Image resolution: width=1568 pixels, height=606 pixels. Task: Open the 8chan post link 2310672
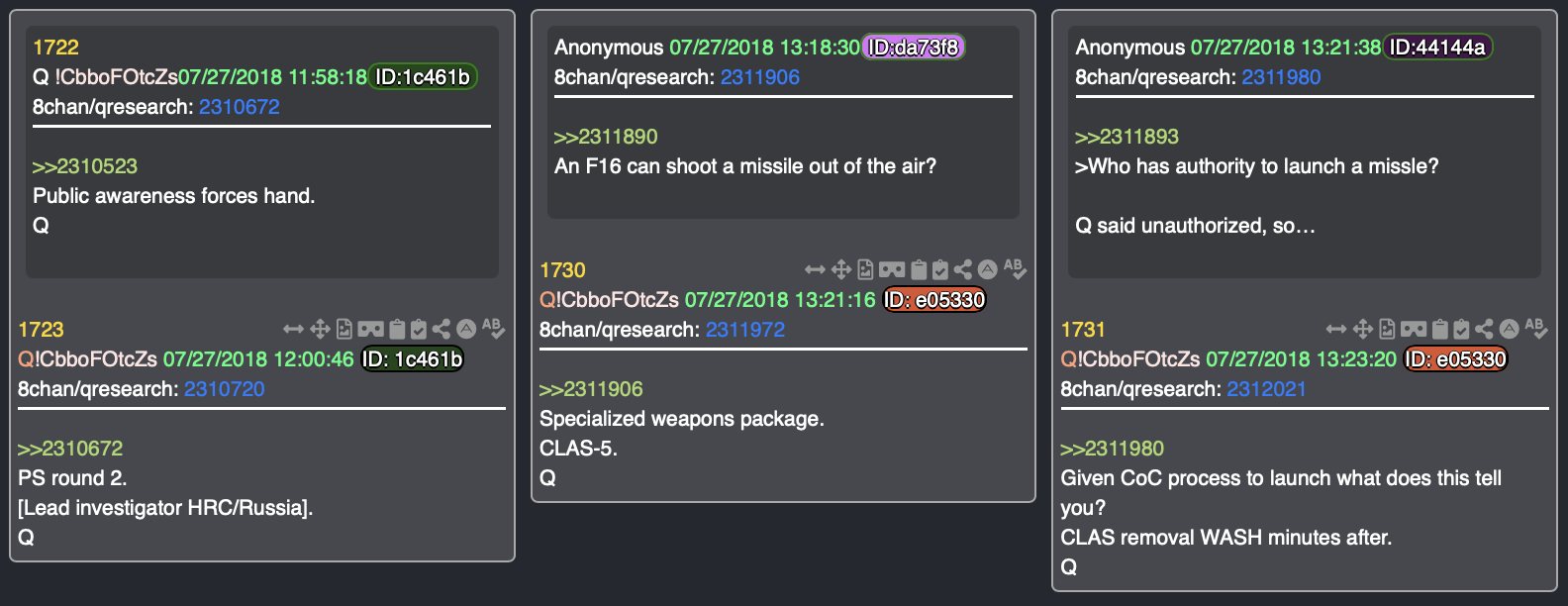coord(240,107)
